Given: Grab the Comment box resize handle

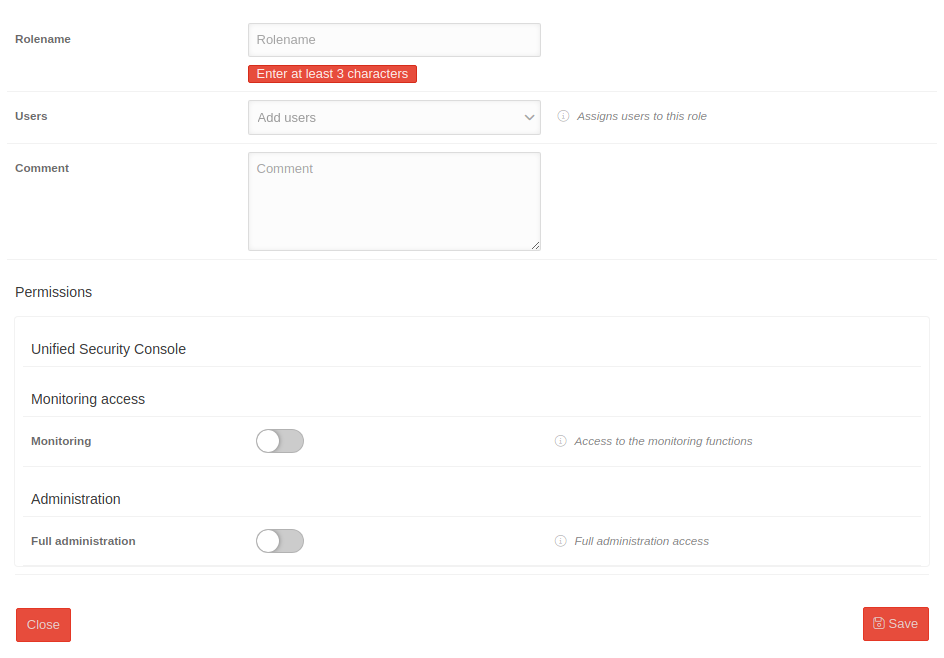Looking at the screenshot, I should click(535, 245).
